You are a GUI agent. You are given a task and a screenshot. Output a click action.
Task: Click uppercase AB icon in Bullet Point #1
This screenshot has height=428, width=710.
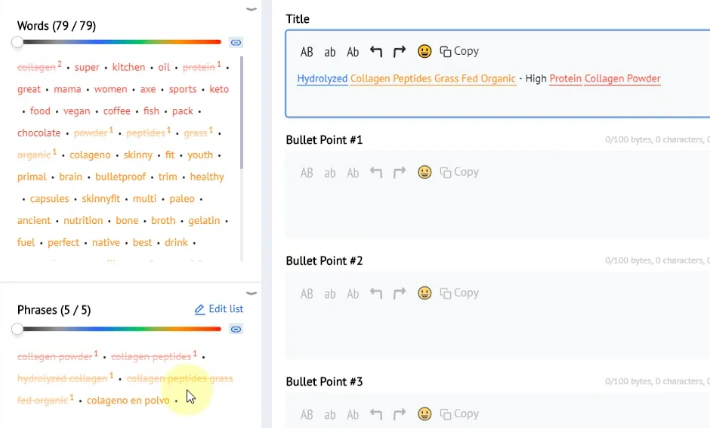pyautogui.click(x=307, y=173)
